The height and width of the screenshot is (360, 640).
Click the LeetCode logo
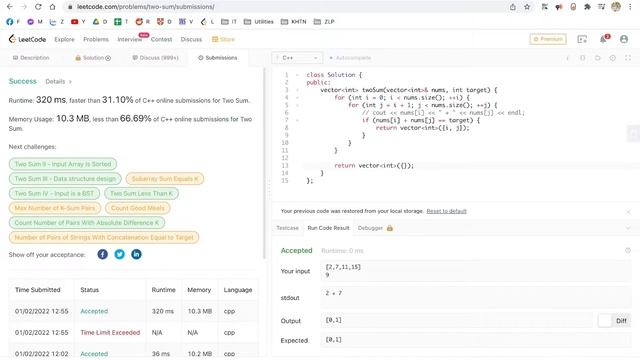click(x=27, y=39)
